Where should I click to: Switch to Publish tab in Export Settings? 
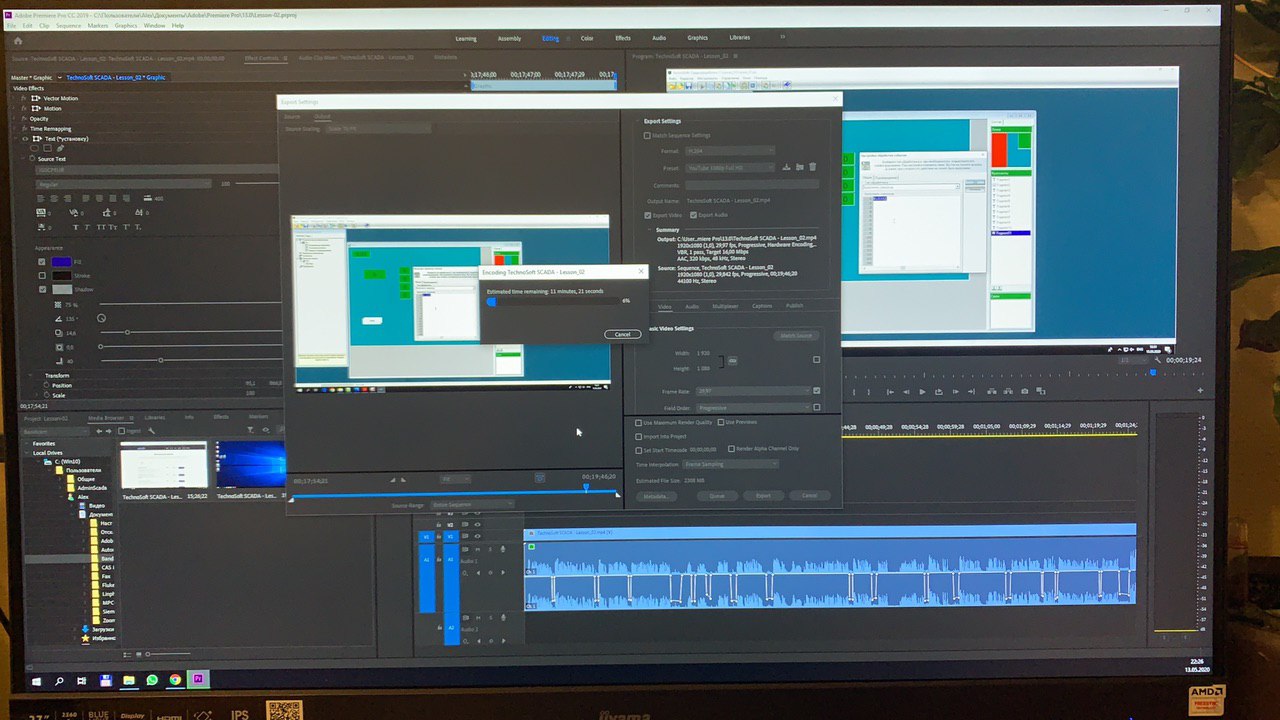794,306
